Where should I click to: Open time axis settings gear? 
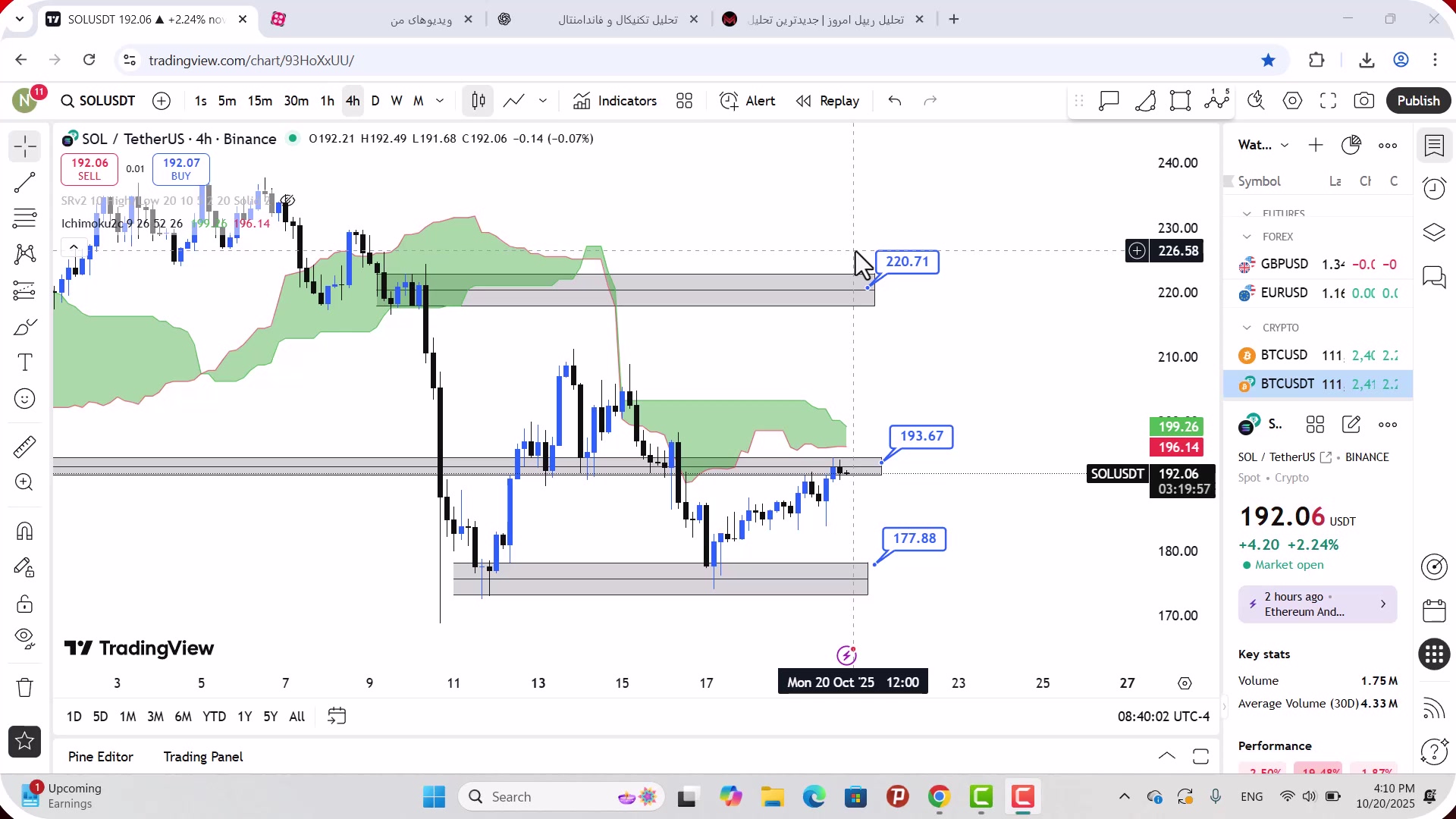point(1185,683)
